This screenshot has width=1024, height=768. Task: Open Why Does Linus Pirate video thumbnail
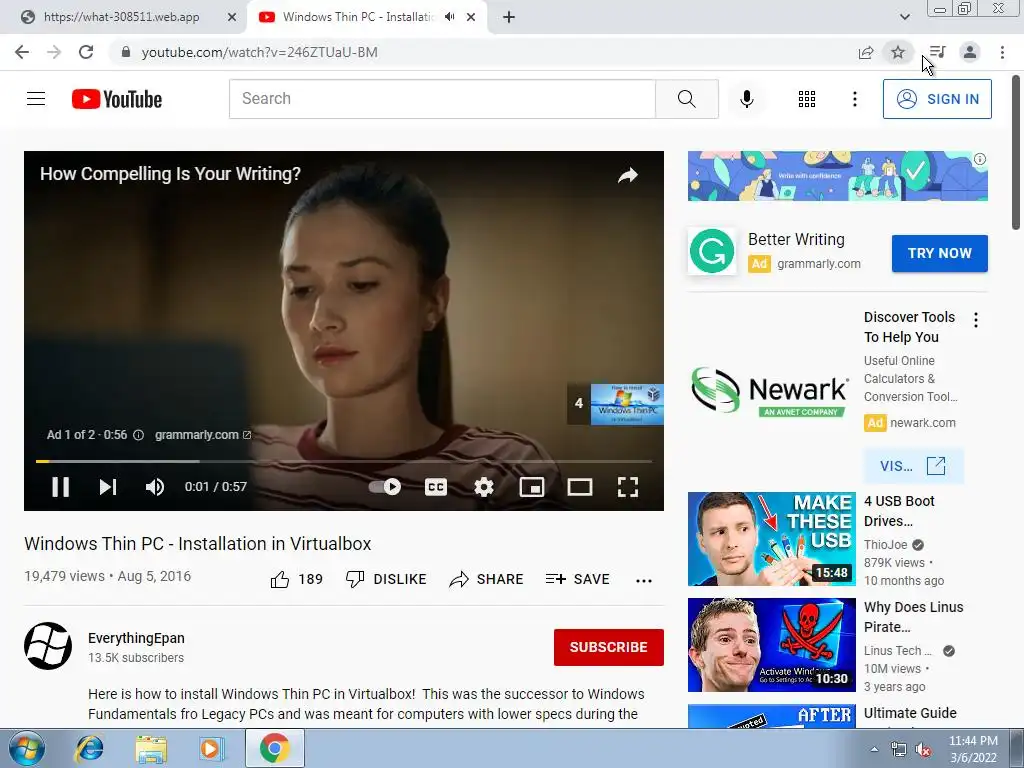[771, 645]
